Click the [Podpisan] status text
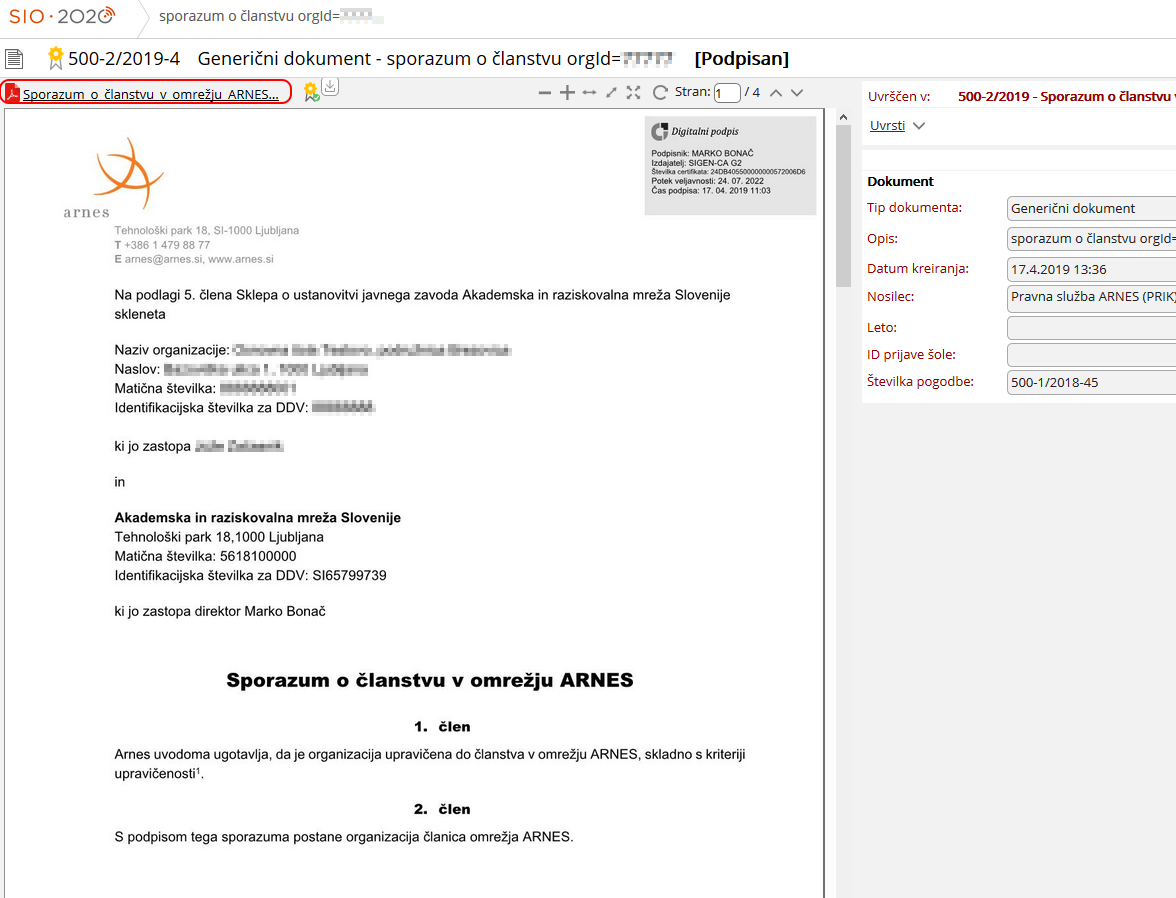The image size is (1176, 898). [742, 59]
